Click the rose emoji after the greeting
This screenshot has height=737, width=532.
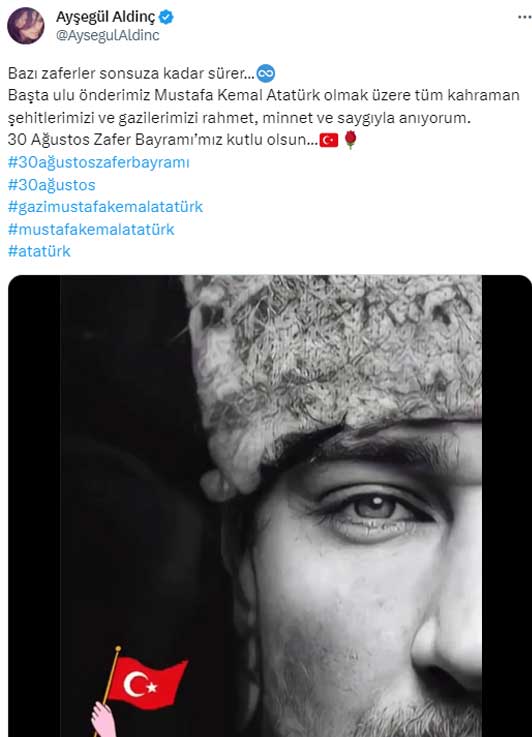pos(351,140)
